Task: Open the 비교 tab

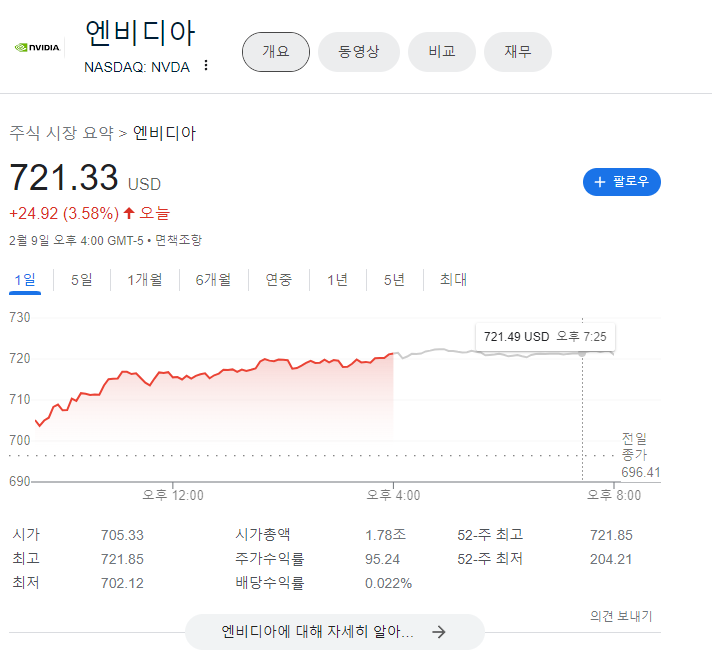Action: point(442,52)
